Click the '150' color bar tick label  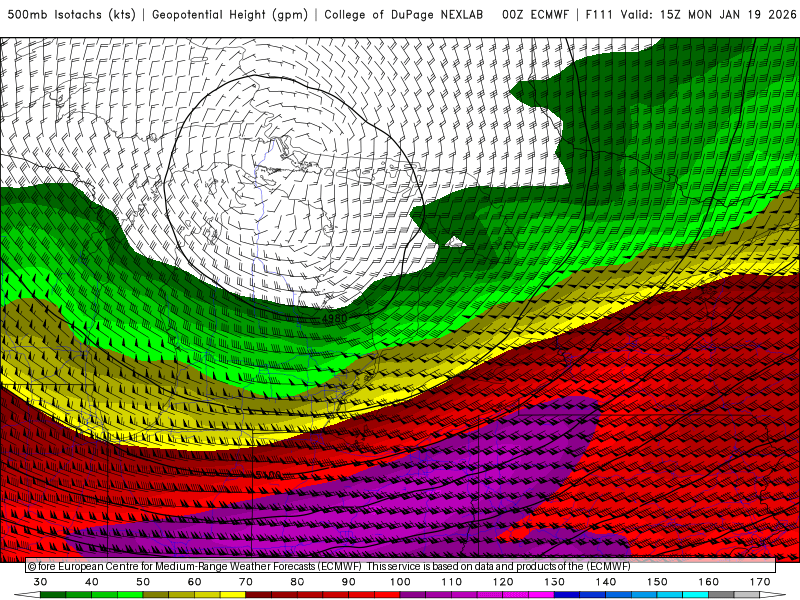pos(658,582)
